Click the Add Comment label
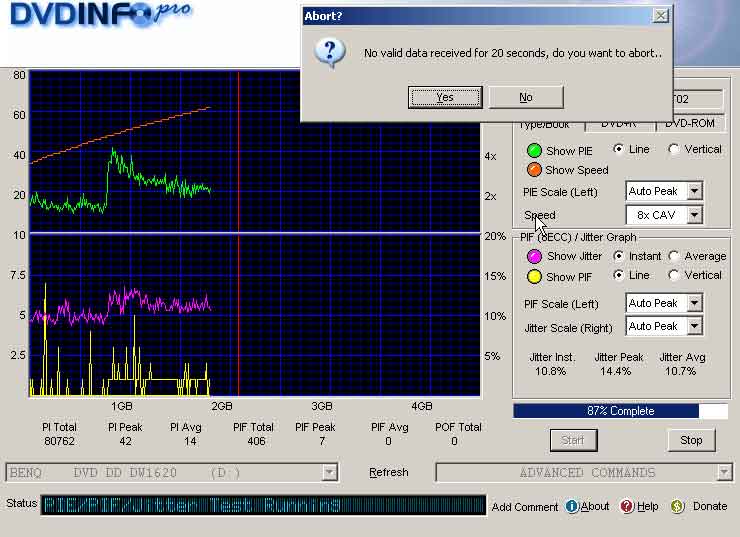 [x=525, y=507]
